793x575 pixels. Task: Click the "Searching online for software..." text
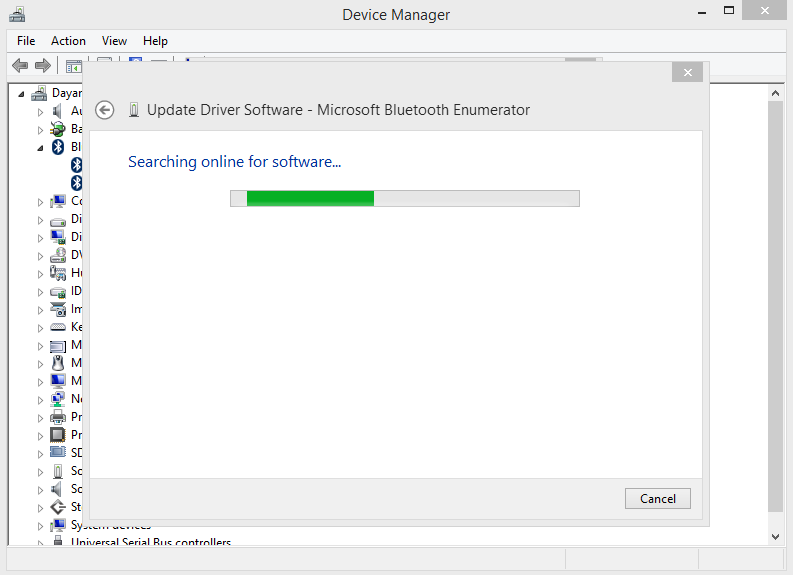pos(234,162)
